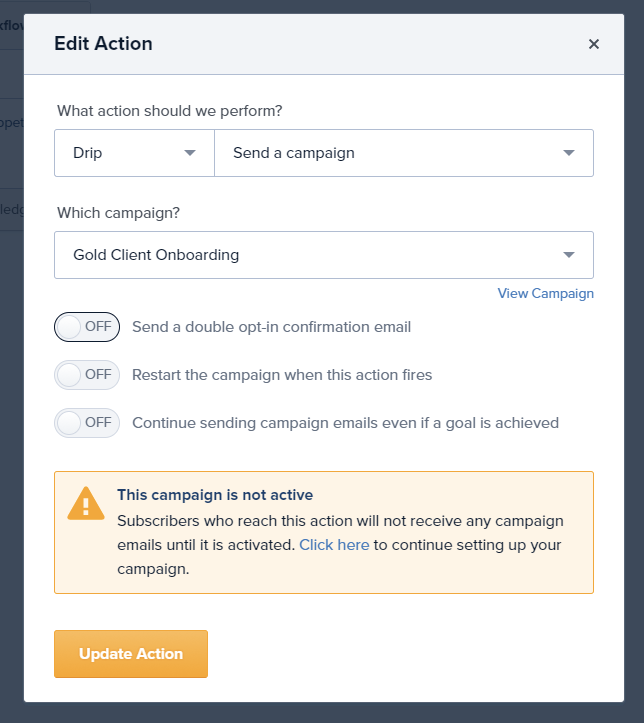Click the double opt-in confirmation email label
This screenshot has height=723, width=644.
[x=271, y=327]
